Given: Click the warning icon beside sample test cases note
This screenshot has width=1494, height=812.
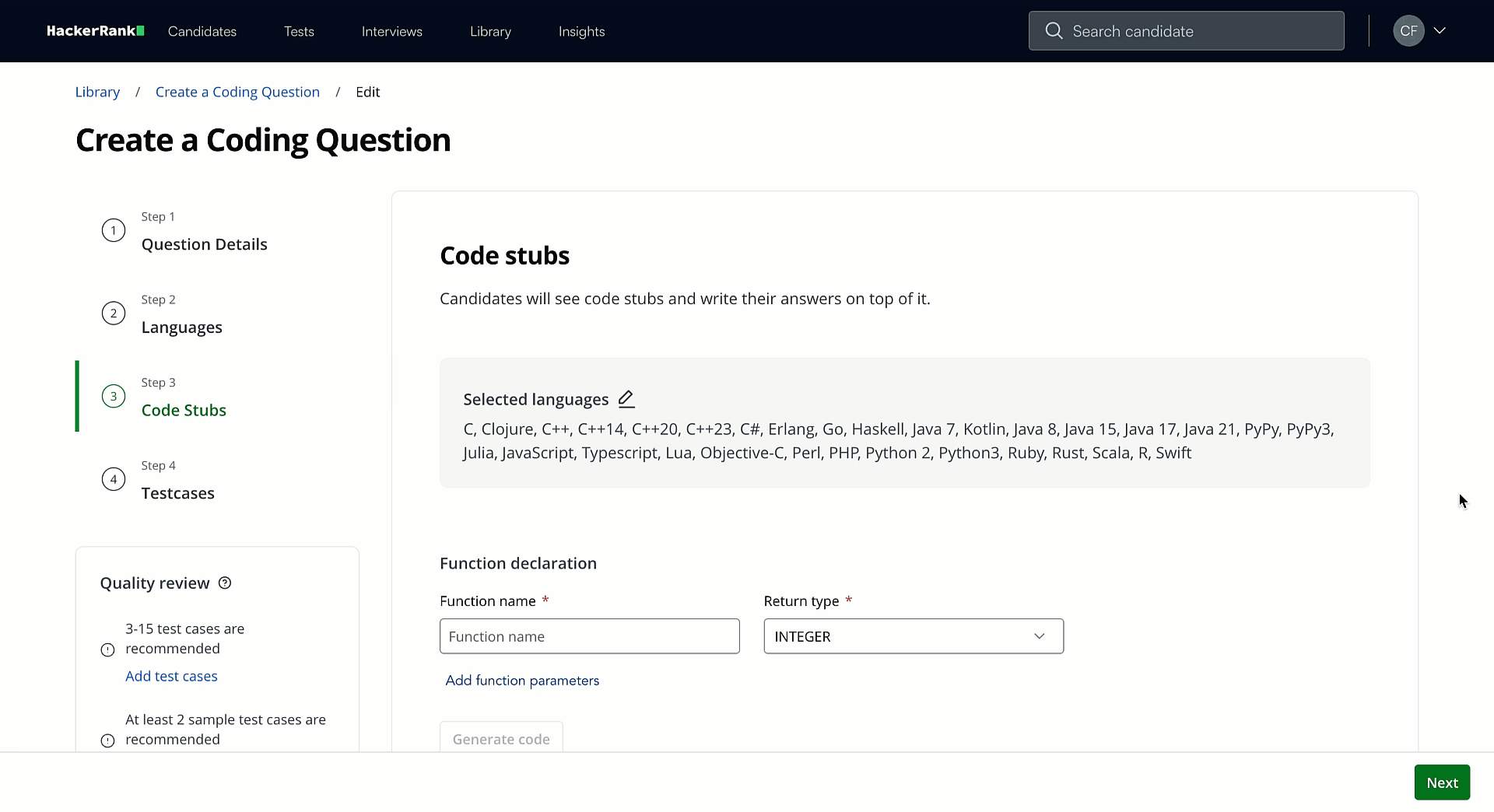Looking at the screenshot, I should click(107, 740).
